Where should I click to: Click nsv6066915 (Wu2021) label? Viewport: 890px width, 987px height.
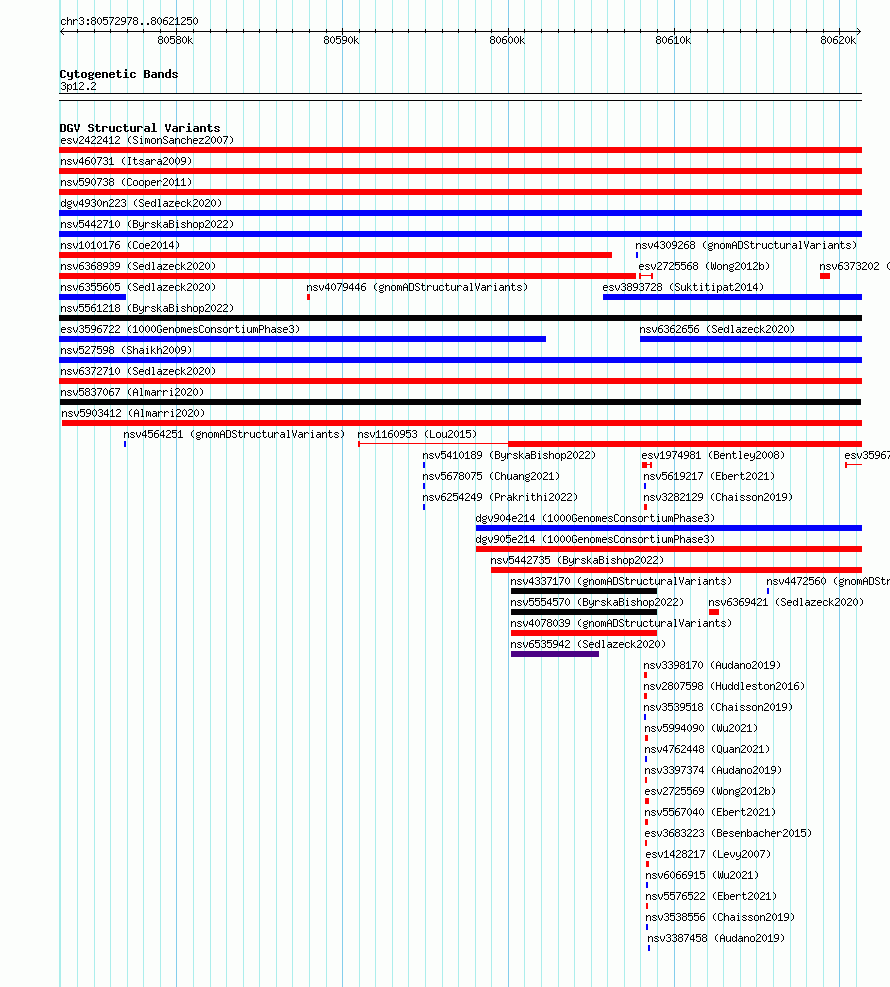coord(702,875)
